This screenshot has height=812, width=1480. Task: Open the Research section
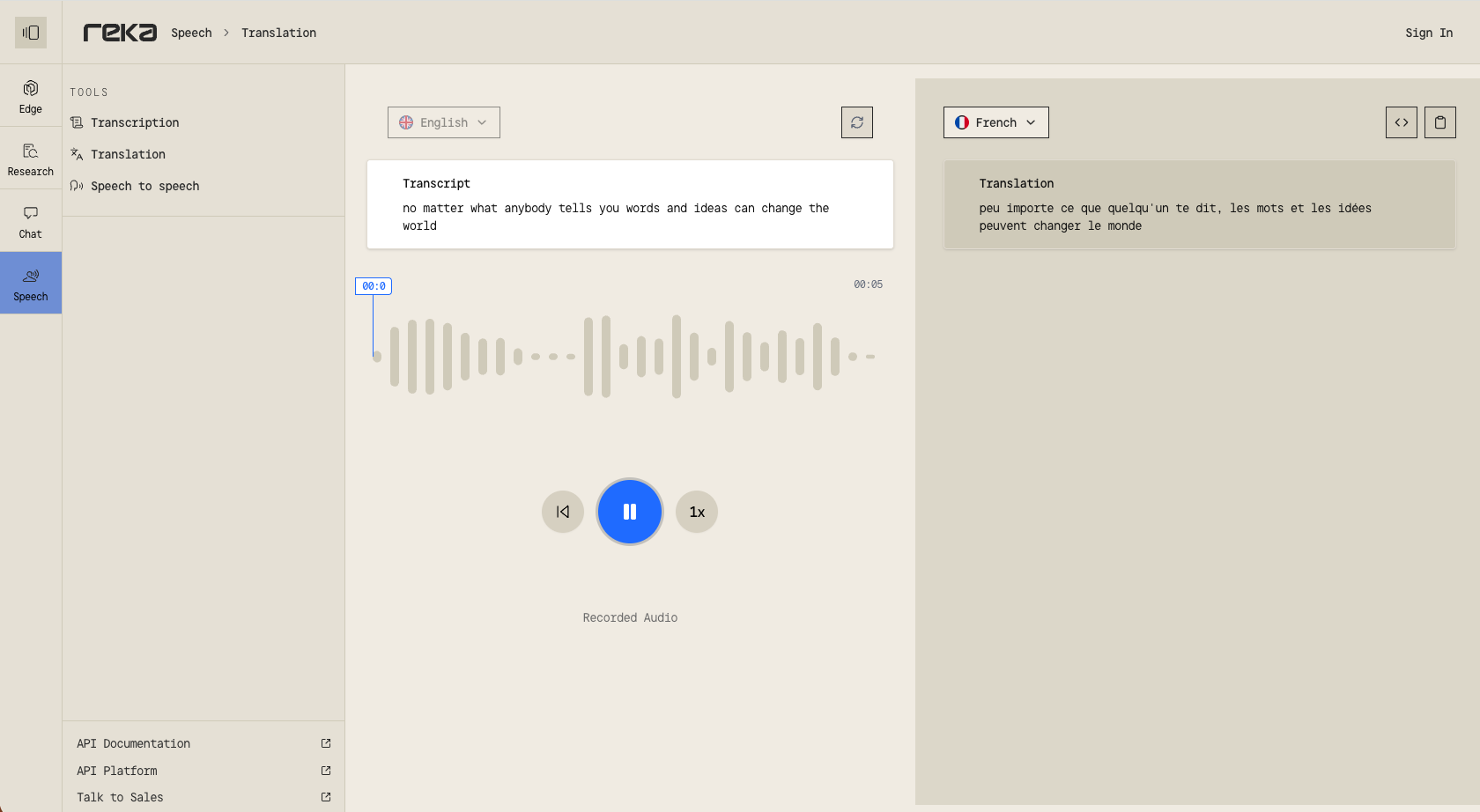31,159
